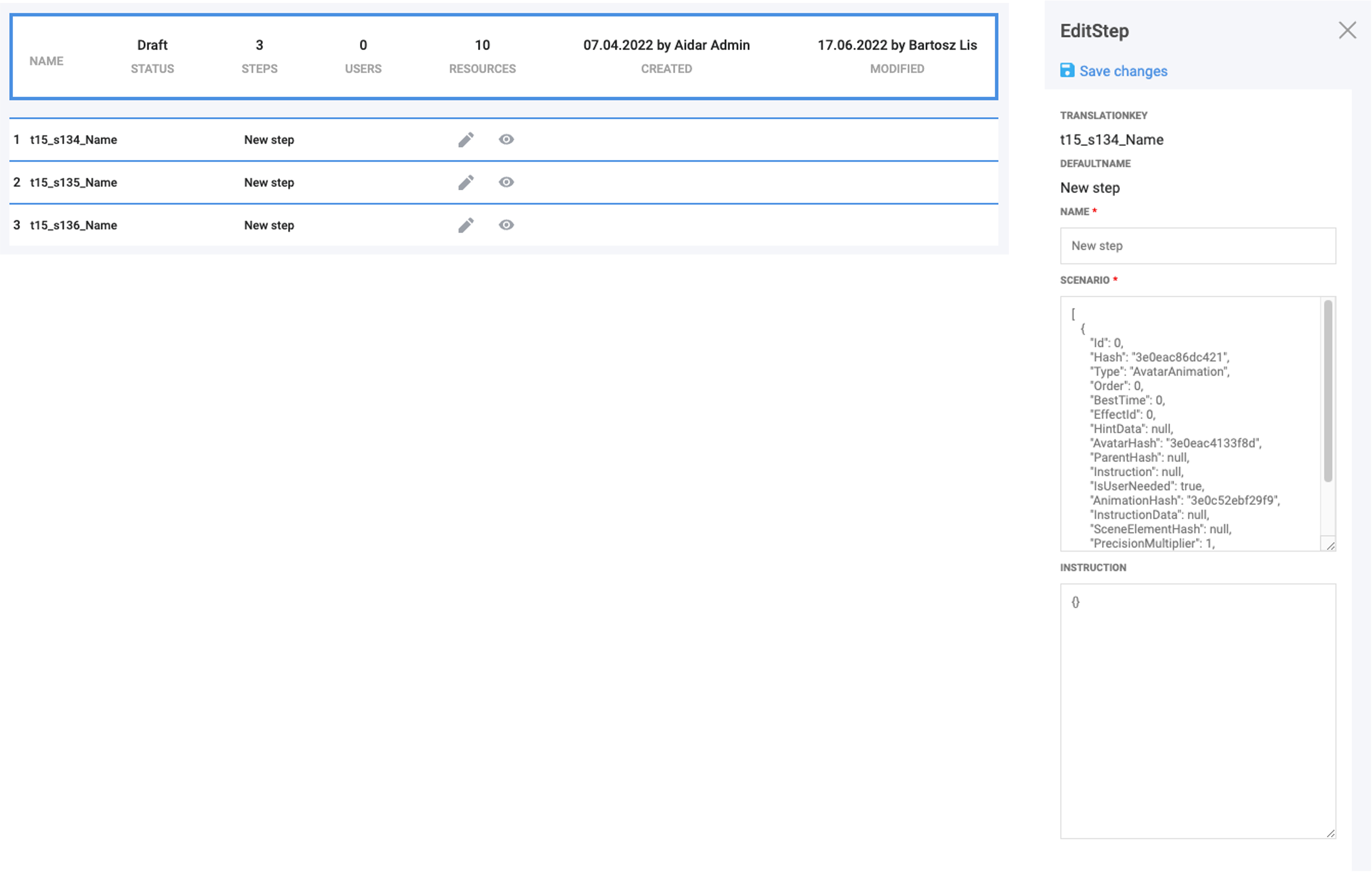
Task: Click New step label in row 1
Action: coord(269,139)
